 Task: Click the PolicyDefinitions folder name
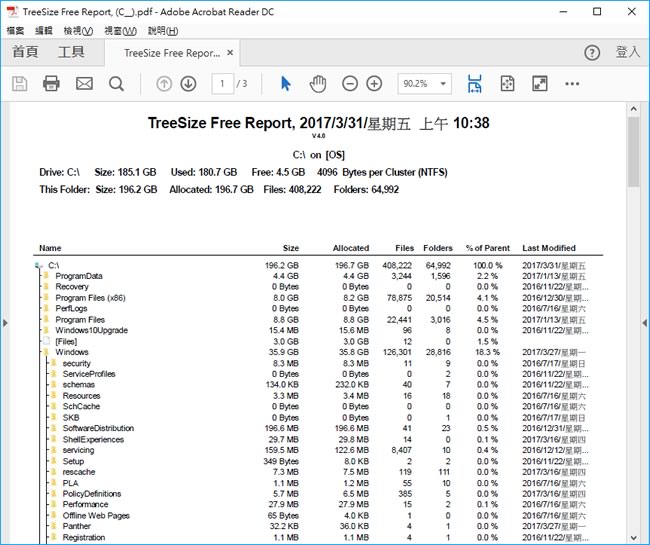[x=92, y=494]
